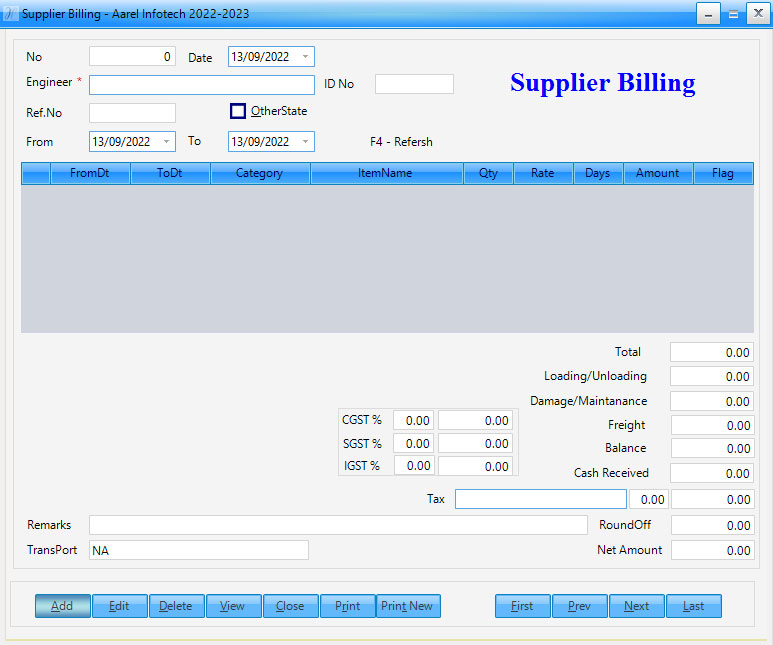773x645 pixels.
Task: Click the Tax percentage field
Action: click(649, 500)
